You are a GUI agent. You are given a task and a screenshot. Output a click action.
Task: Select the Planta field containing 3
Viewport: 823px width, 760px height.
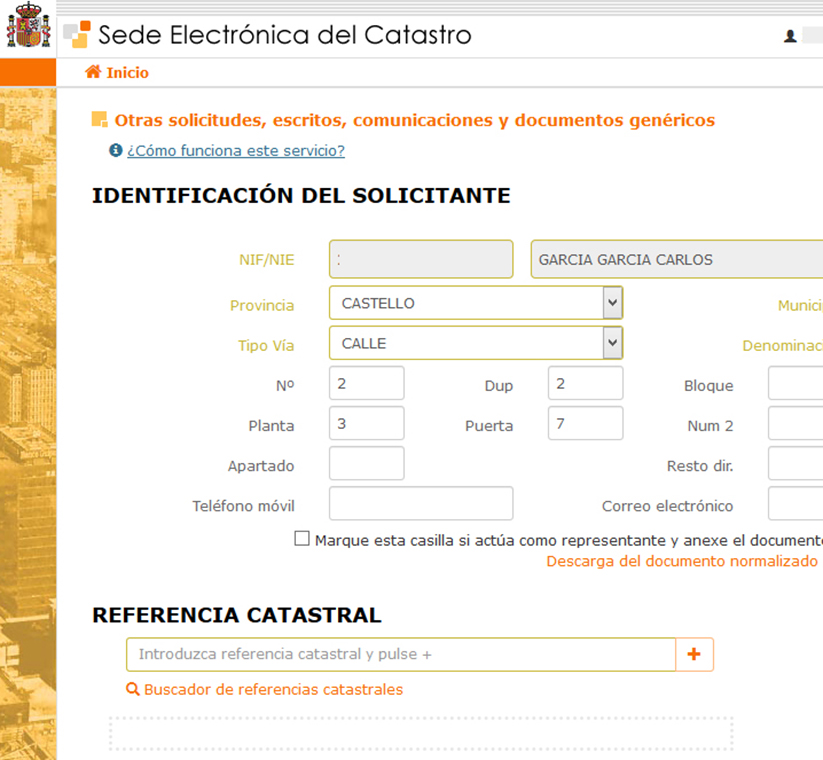click(366, 423)
